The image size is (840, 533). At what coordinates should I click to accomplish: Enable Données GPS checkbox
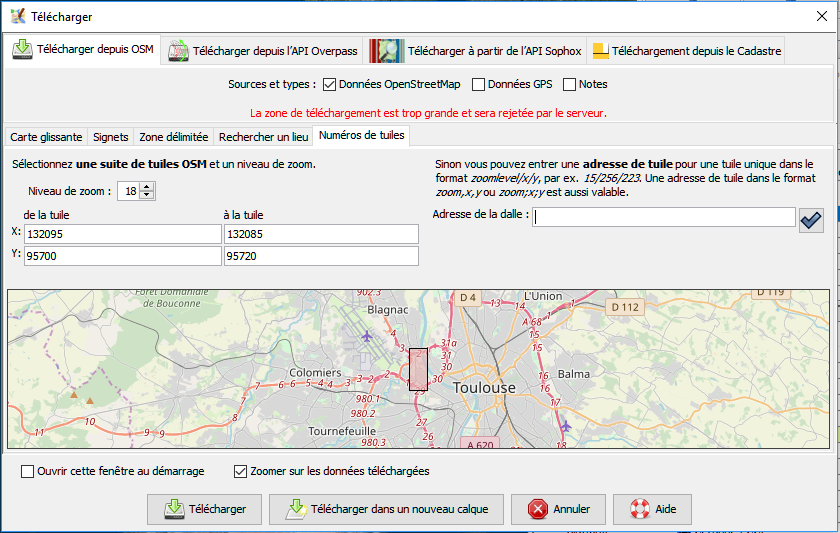click(x=479, y=84)
